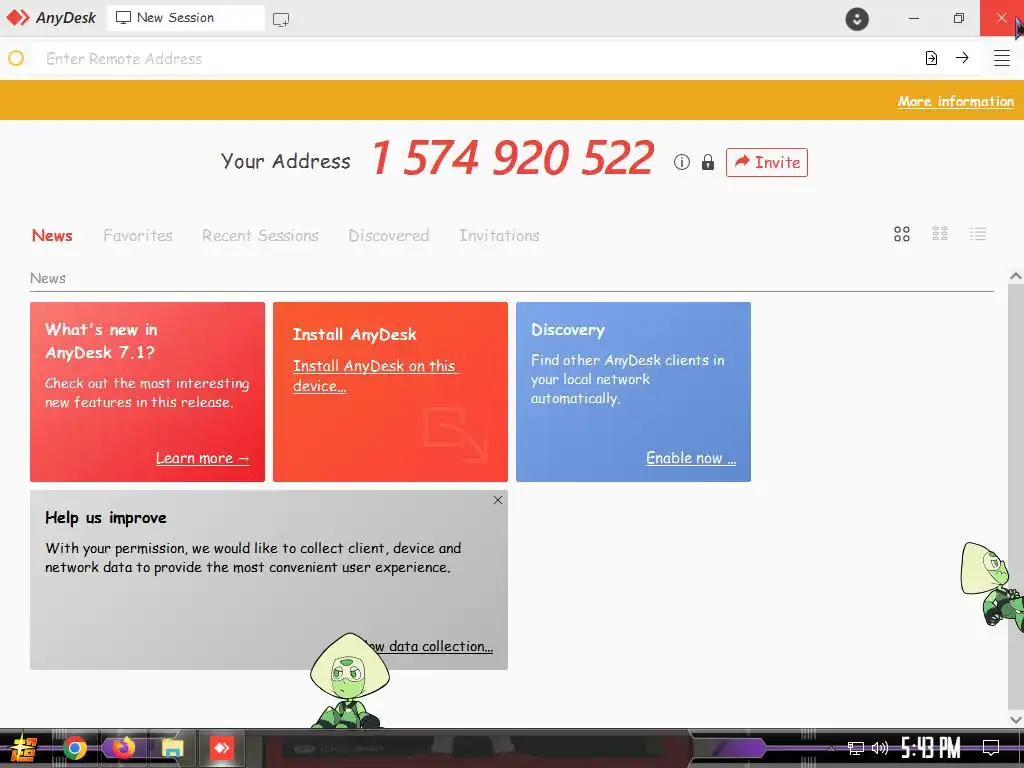Click the connection status circle icon
1024x768 pixels.
16,58
